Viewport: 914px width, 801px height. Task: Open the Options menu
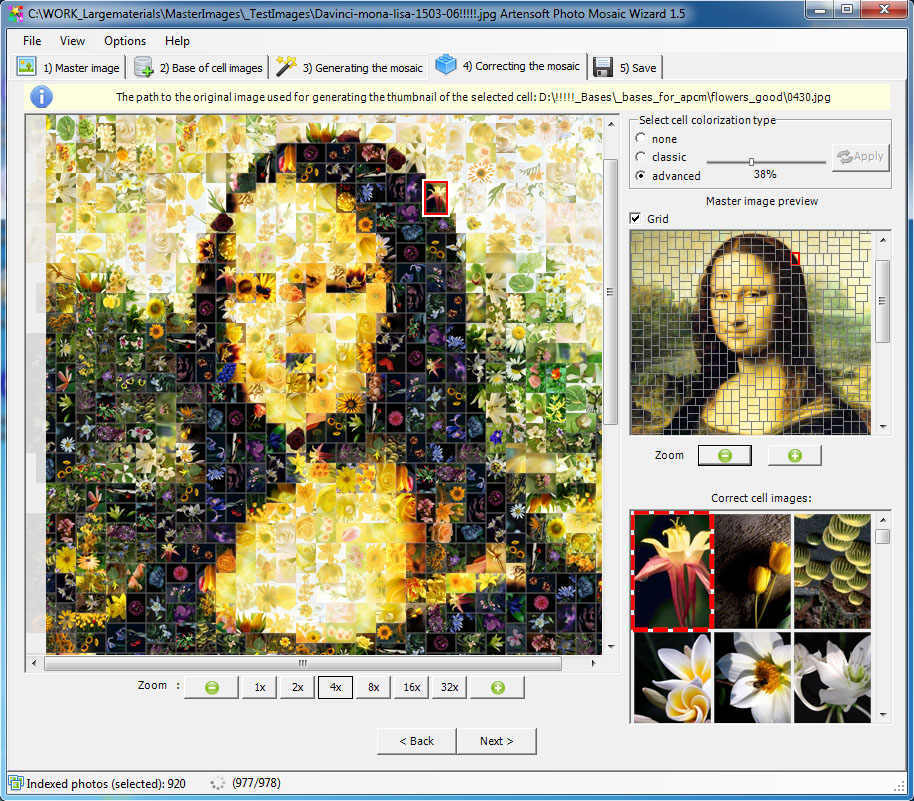(124, 41)
